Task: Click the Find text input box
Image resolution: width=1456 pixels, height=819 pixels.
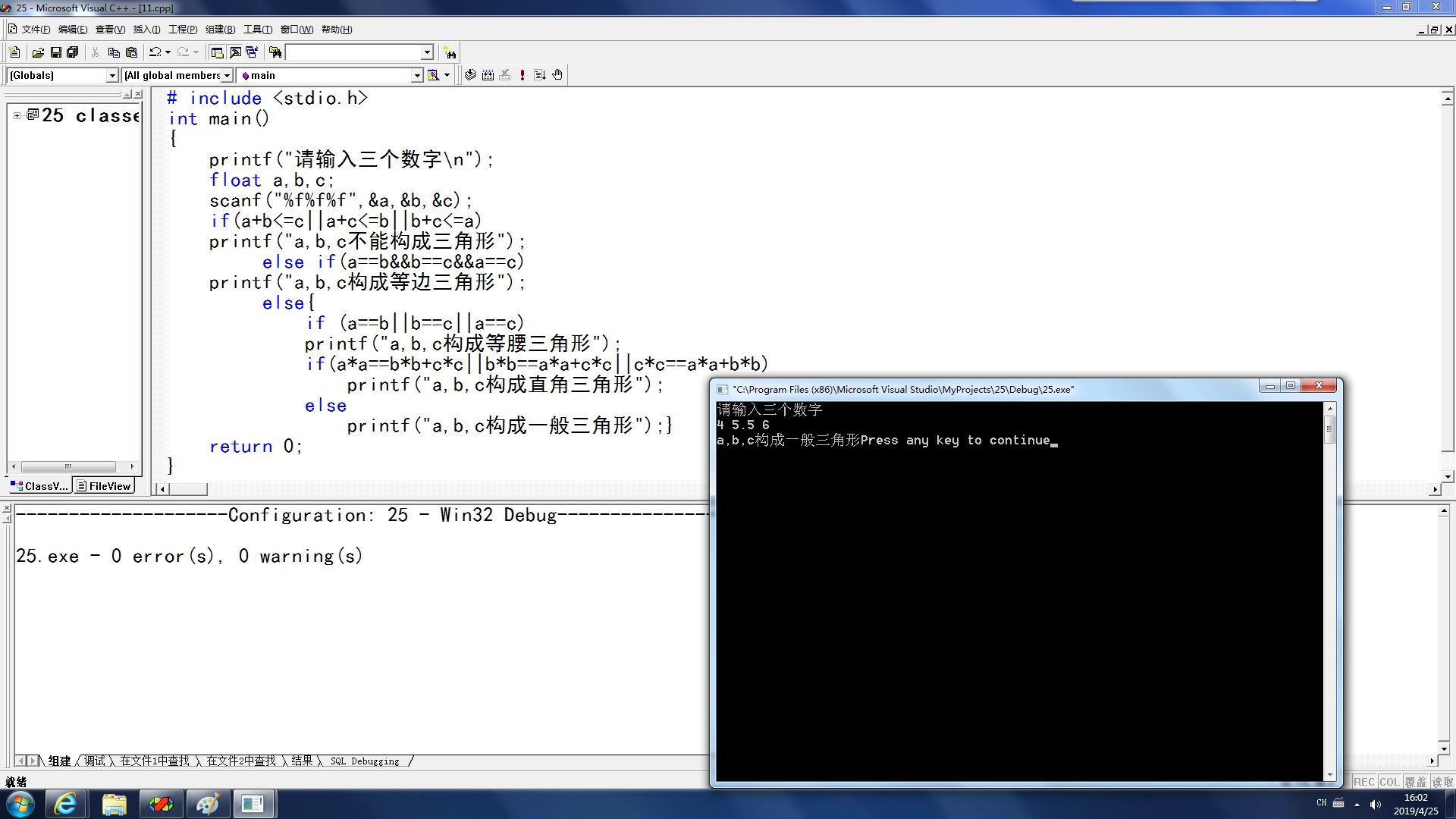Action: pos(353,52)
